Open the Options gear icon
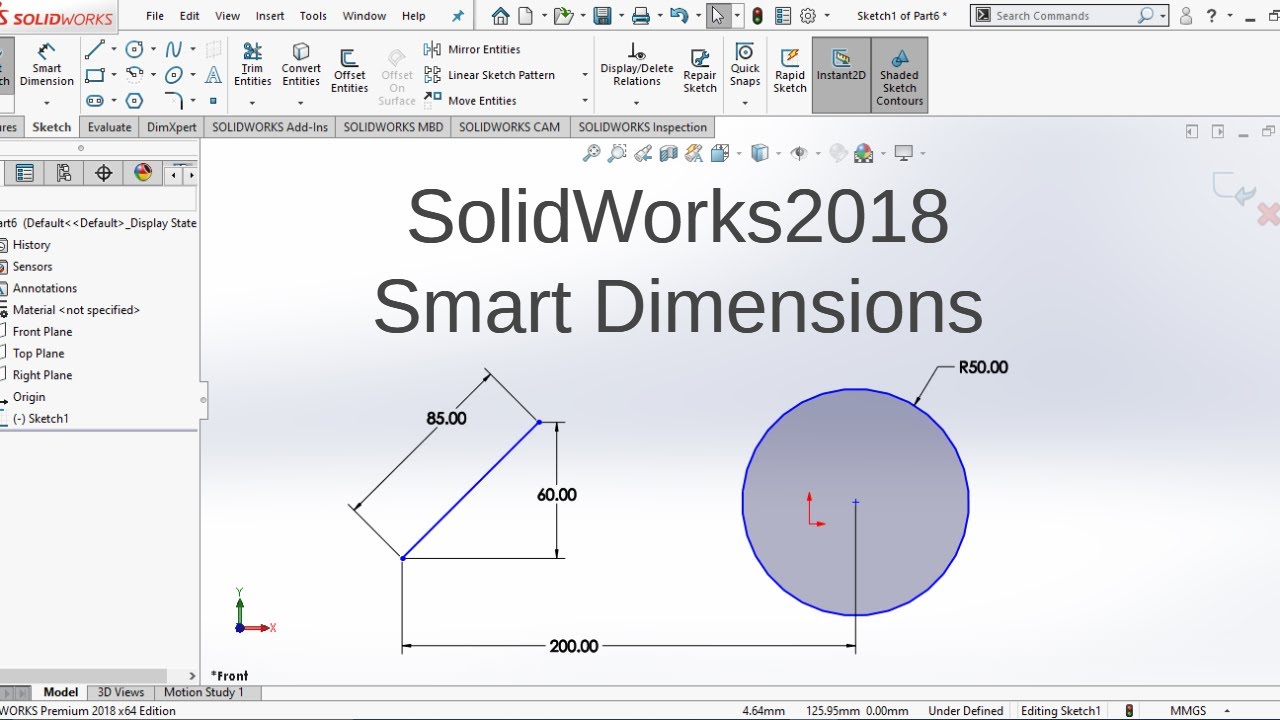 click(808, 15)
